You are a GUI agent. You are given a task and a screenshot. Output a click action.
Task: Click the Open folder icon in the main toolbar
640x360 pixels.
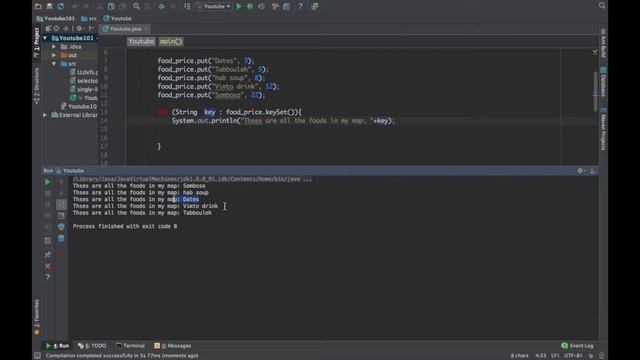38,6
